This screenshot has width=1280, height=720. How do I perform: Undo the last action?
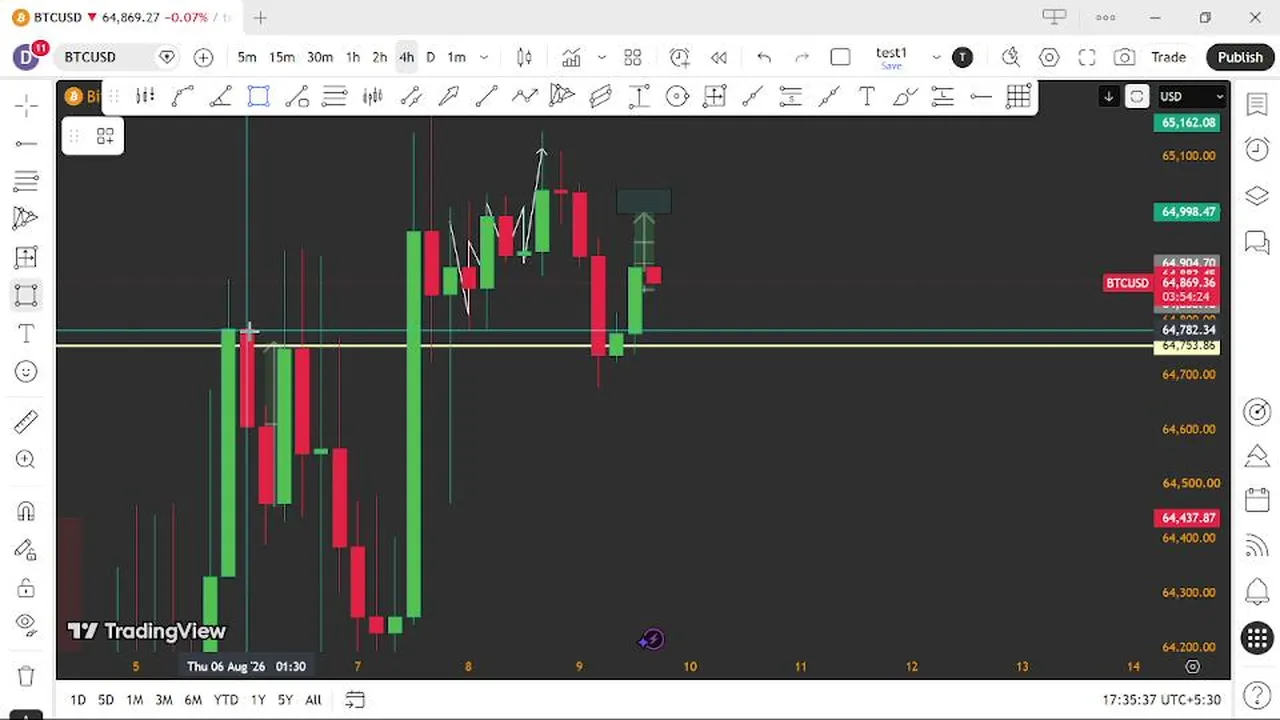point(764,57)
